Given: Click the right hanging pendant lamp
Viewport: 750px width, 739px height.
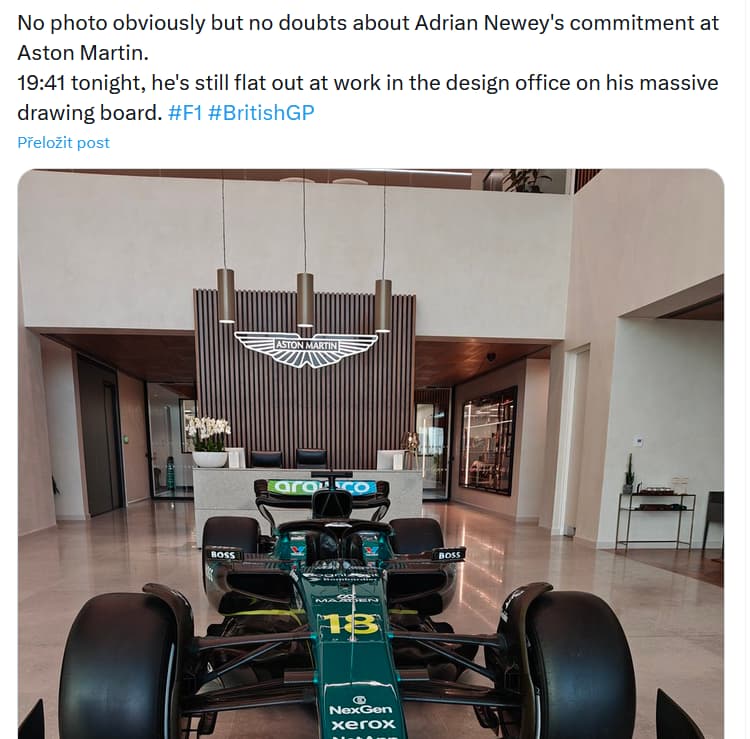Looking at the screenshot, I should (x=383, y=306).
